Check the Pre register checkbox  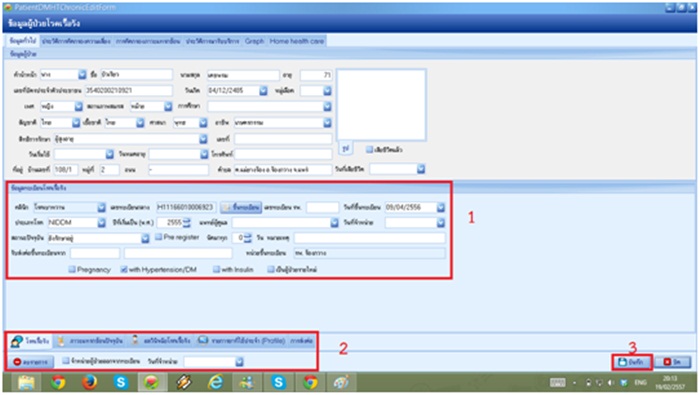tap(158, 237)
